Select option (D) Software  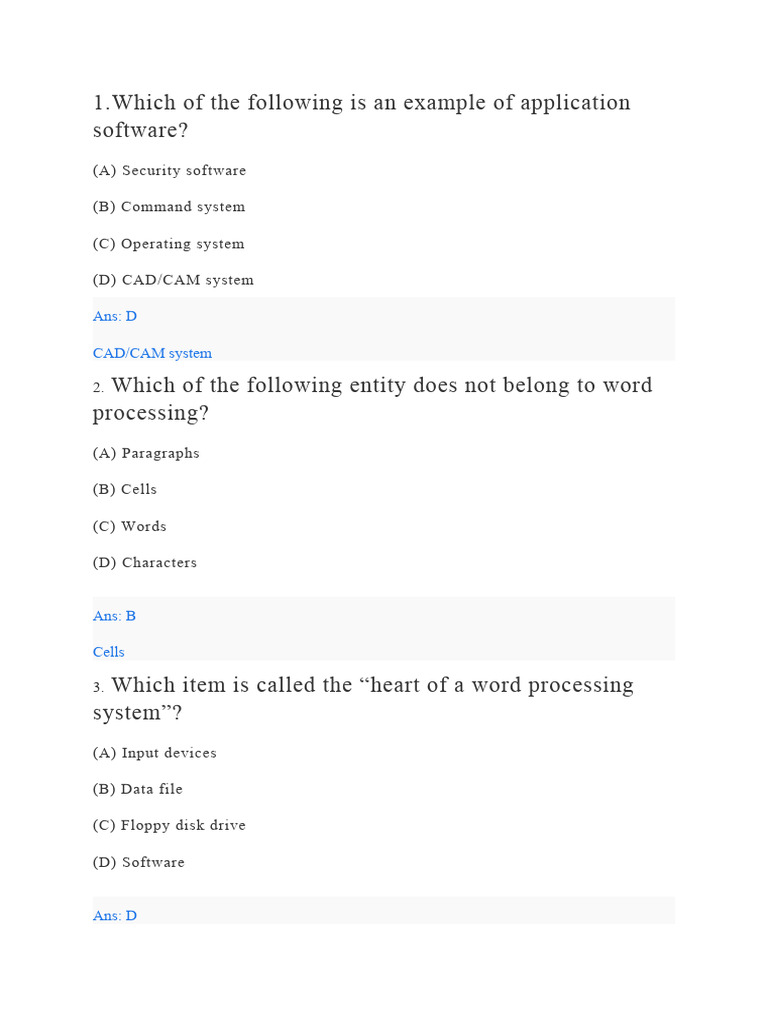point(139,862)
